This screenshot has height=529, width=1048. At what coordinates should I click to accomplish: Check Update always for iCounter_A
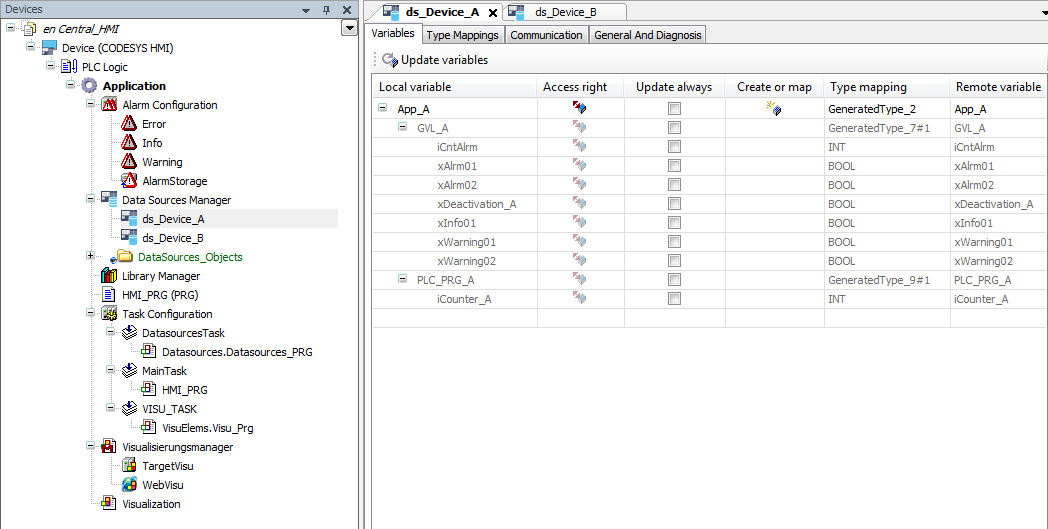coord(674,299)
